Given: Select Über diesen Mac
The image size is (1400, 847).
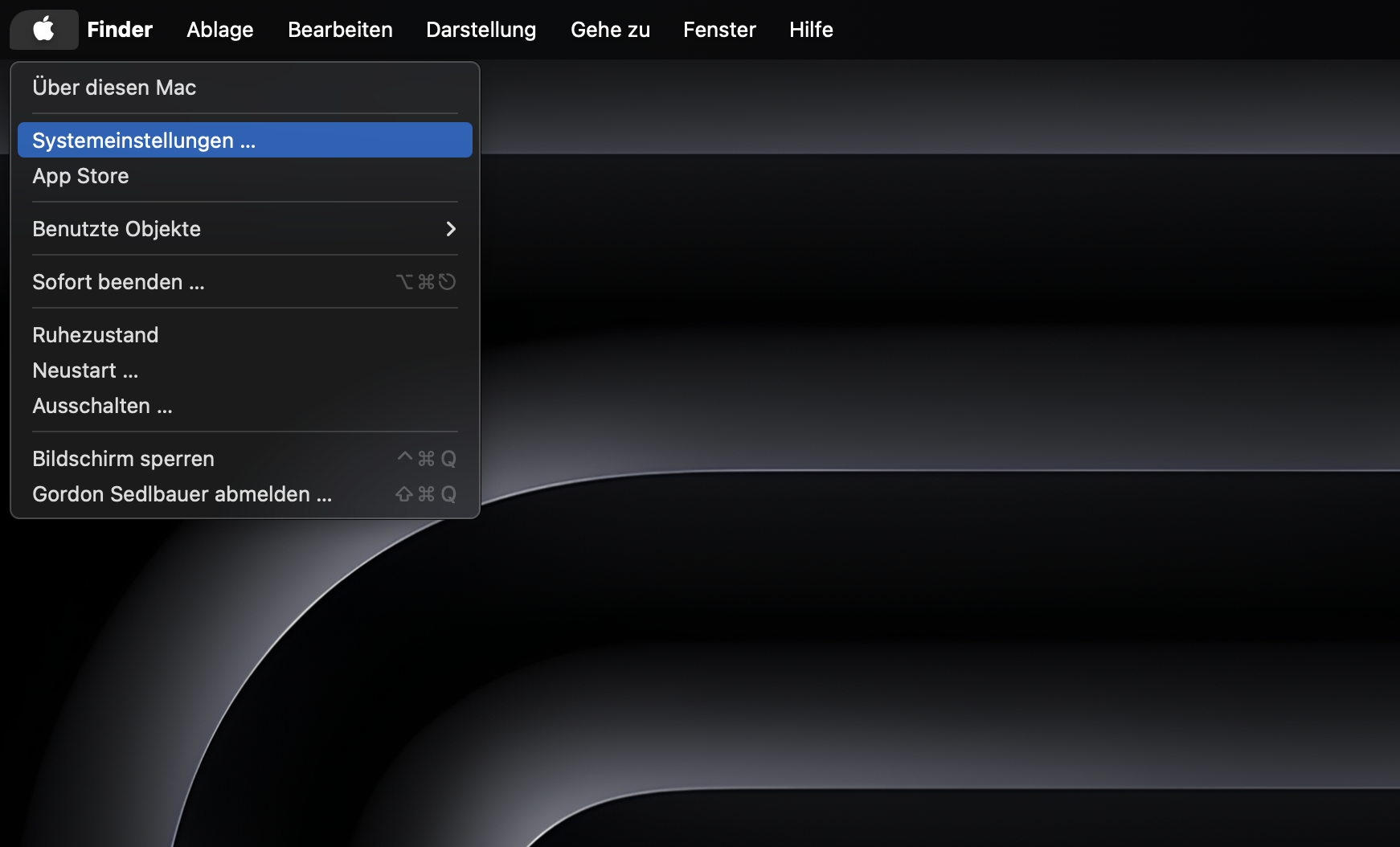Looking at the screenshot, I should (114, 88).
